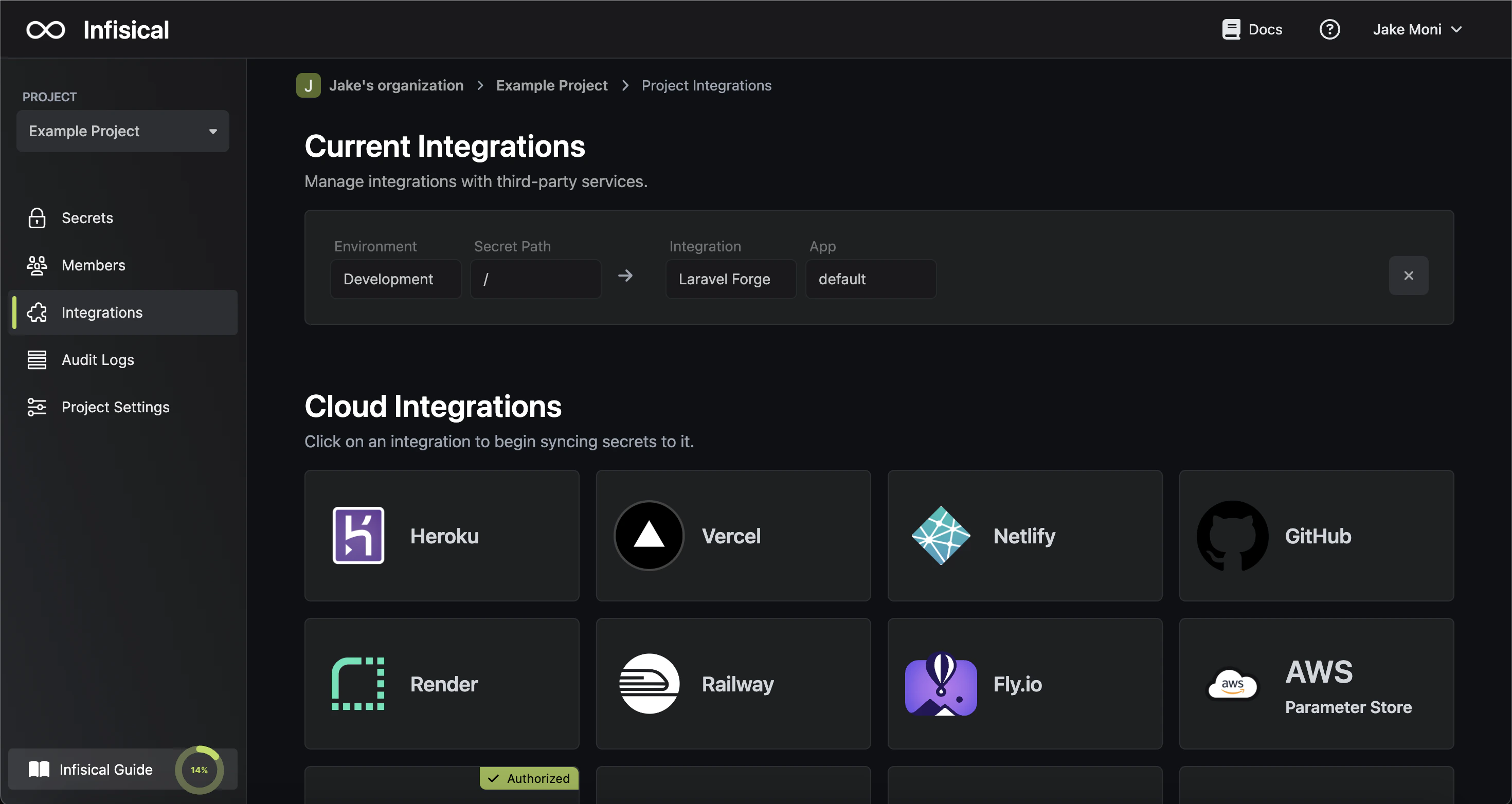Click the GitHub octocat logo

(x=1233, y=535)
